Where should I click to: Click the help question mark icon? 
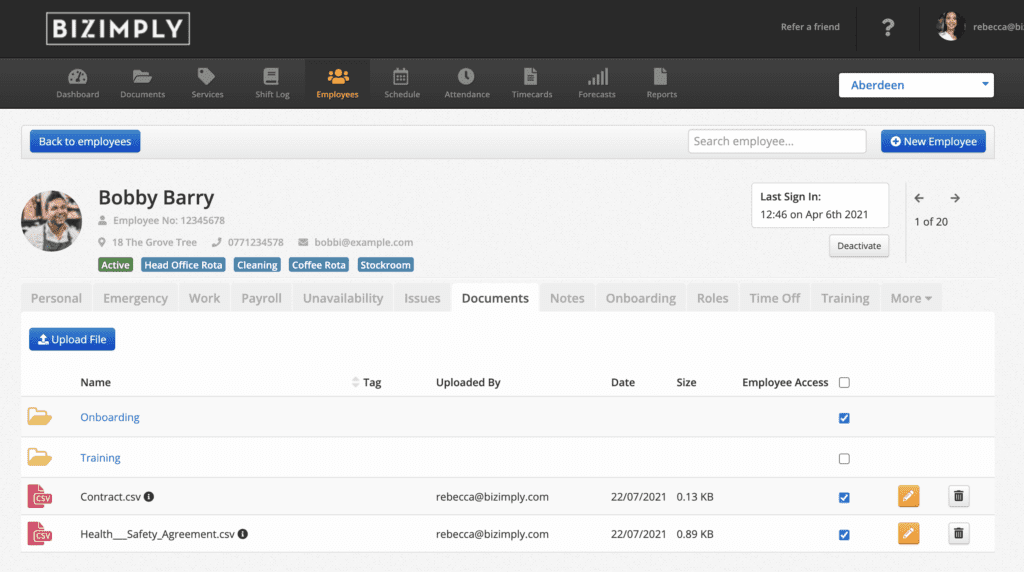pos(887,27)
